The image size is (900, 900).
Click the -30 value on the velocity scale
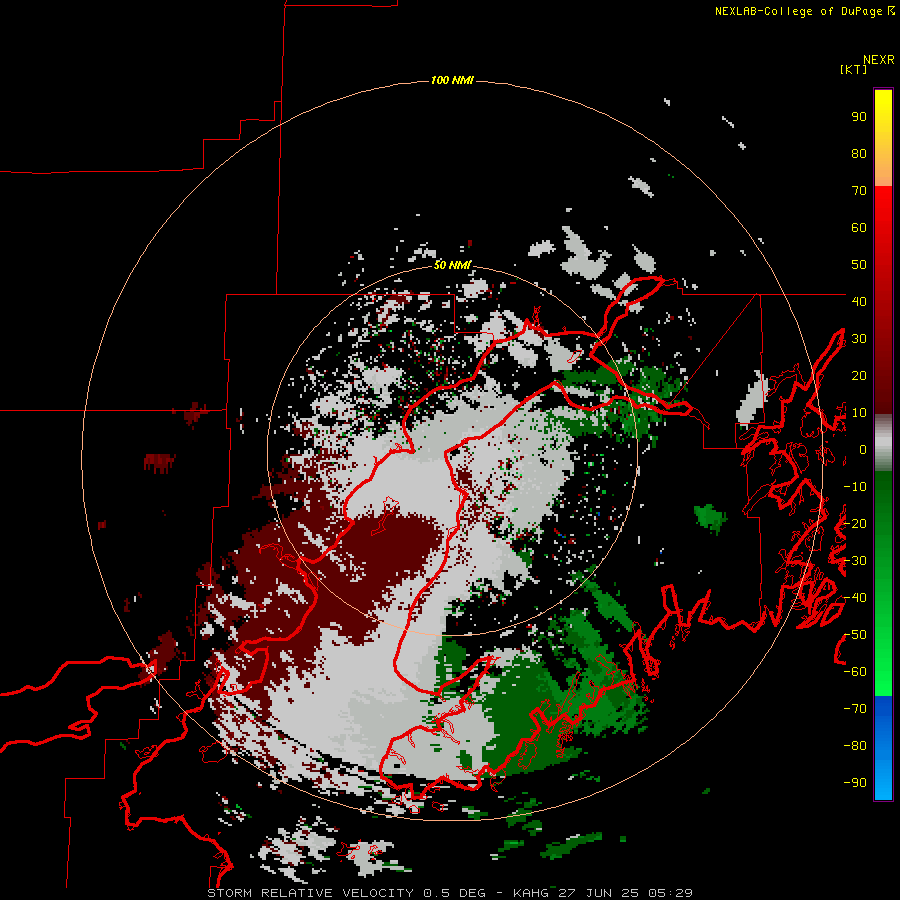[855, 561]
